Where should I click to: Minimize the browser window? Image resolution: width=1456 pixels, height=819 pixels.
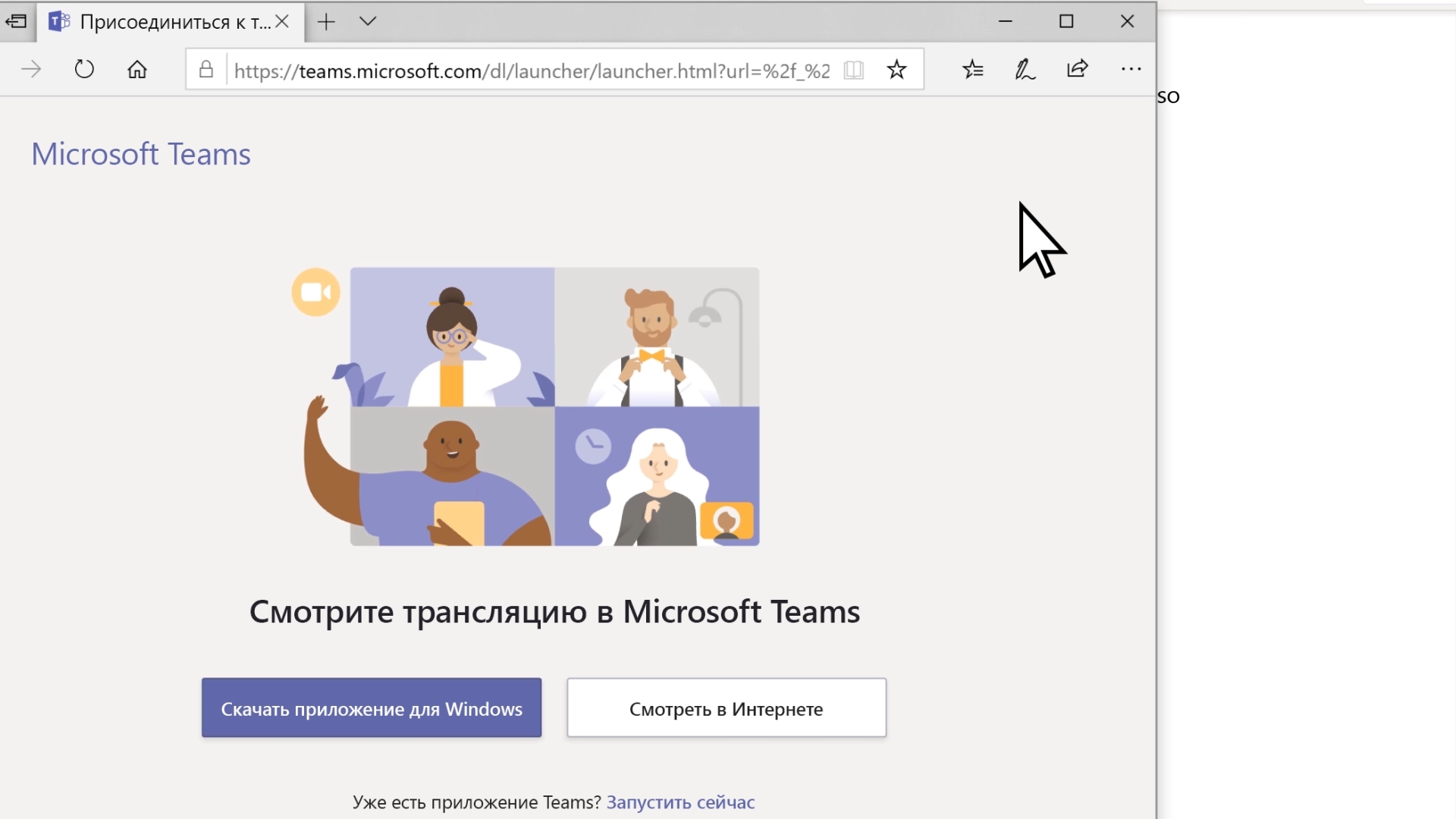click(1006, 21)
